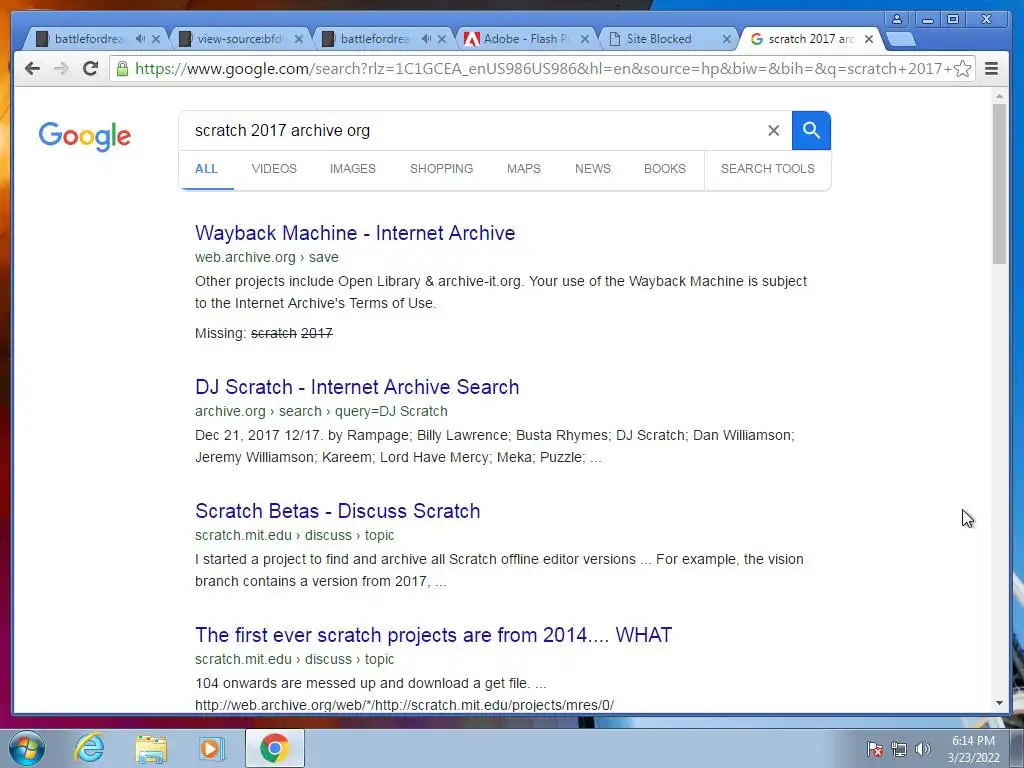Reload the page with the refresh icon
The width and height of the screenshot is (1024, 768).
(x=90, y=69)
